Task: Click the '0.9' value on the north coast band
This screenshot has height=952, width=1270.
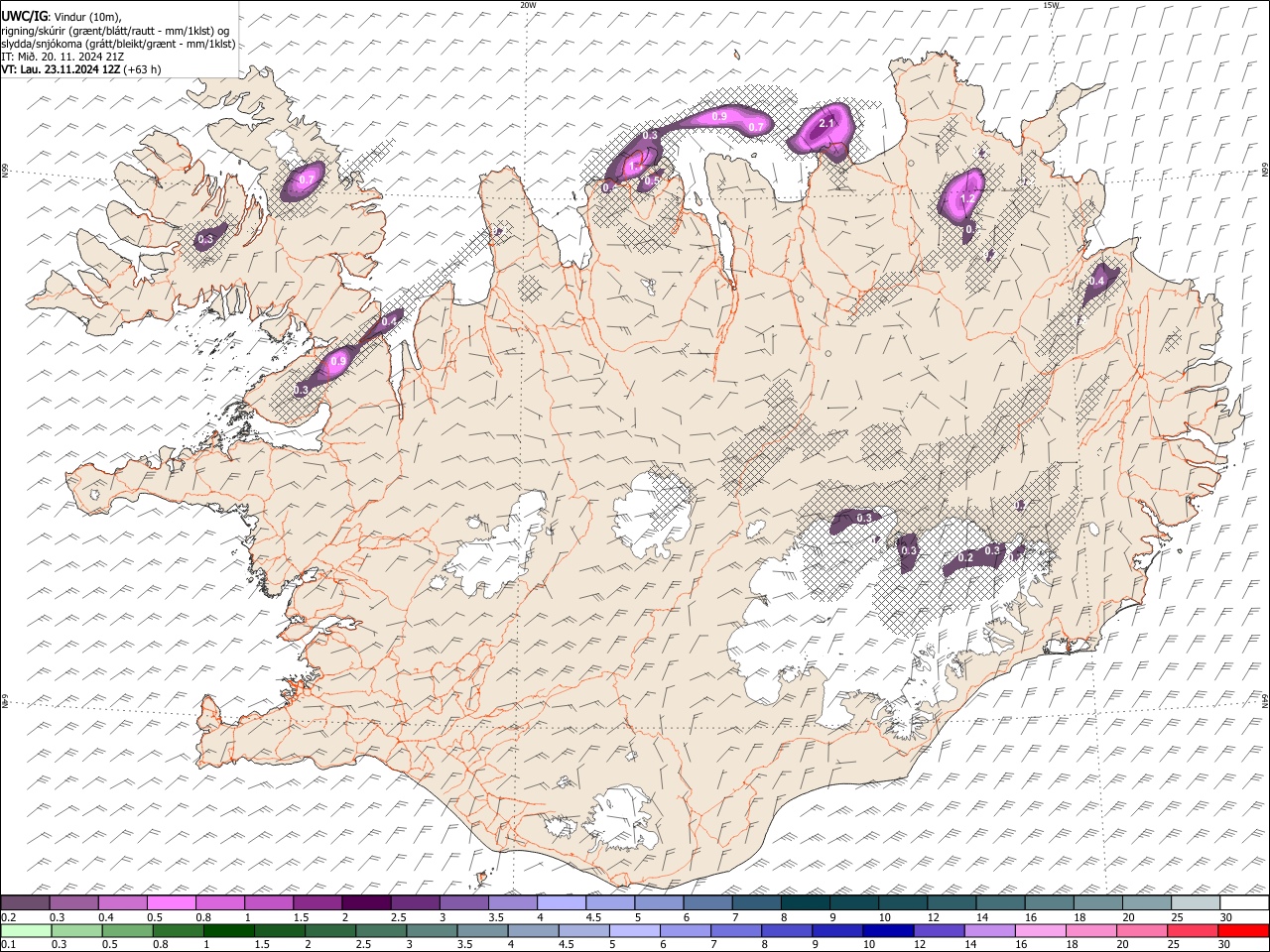Action: (x=720, y=117)
